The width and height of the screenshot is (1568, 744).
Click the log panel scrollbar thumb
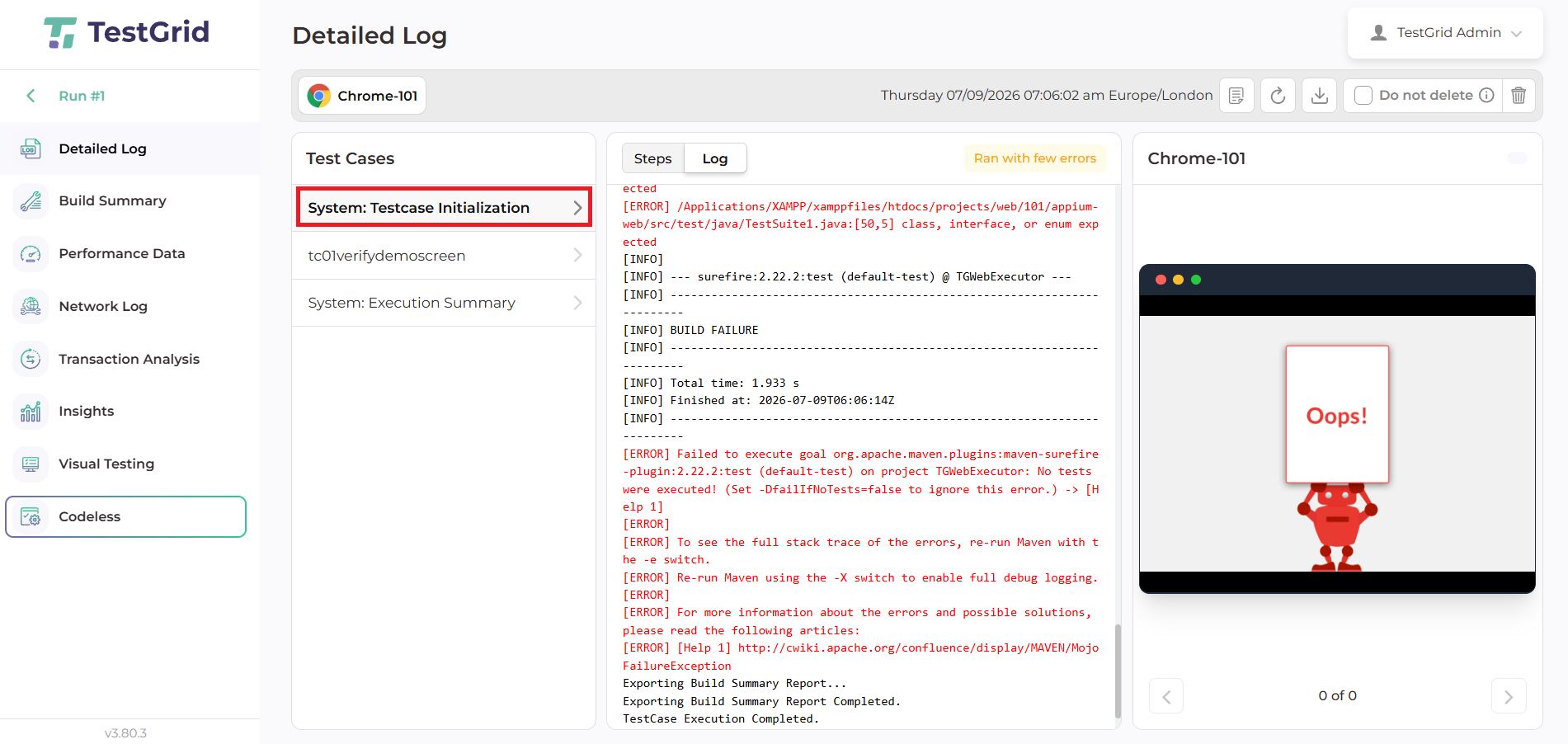pos(1118,671)
